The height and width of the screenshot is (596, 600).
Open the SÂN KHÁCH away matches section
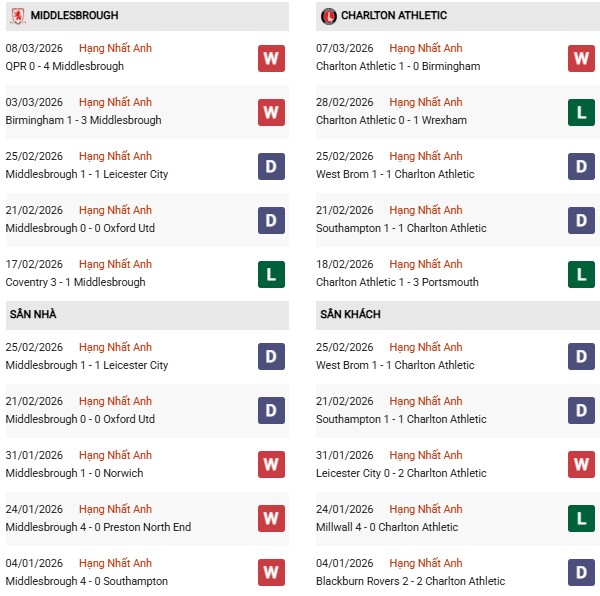pos(350,314)
